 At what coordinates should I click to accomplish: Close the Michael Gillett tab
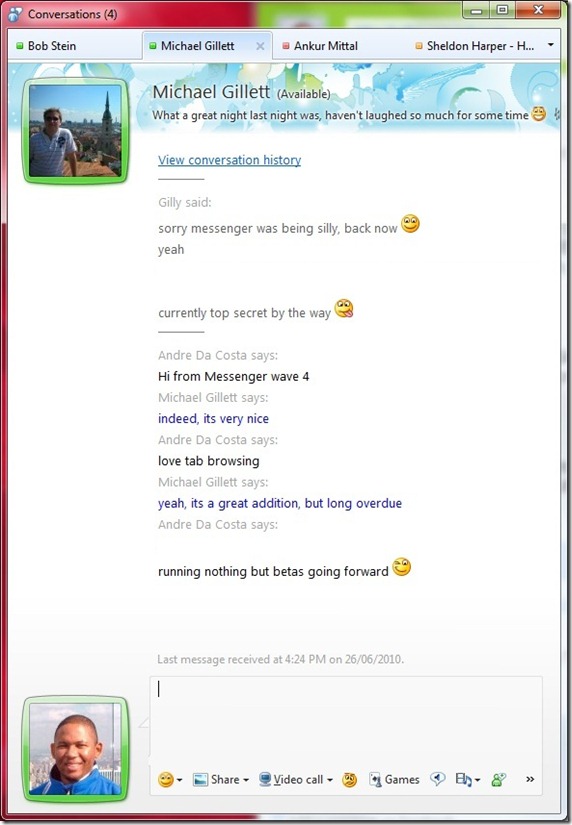260,46
